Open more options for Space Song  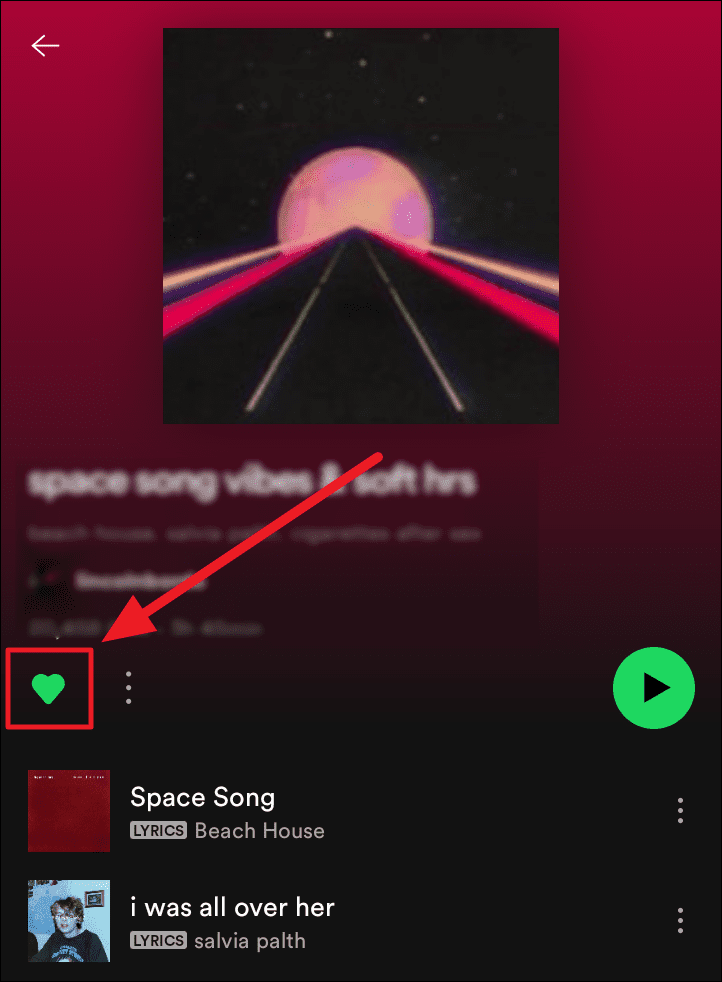click(x=680, y=810)
